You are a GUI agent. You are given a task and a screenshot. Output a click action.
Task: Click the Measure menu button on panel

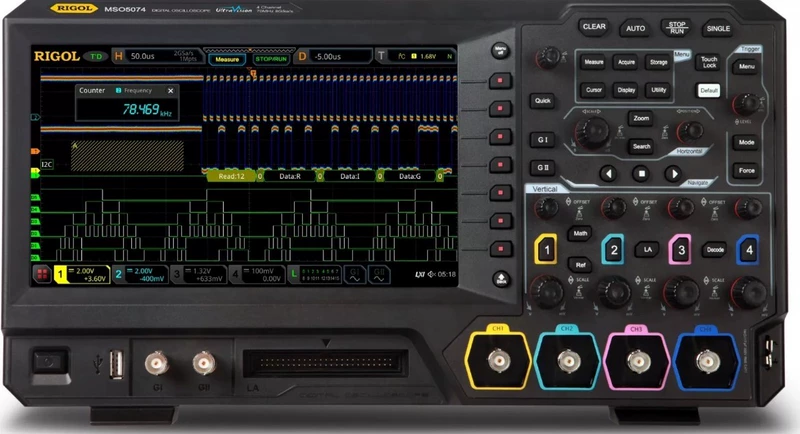[x=593, y=62]
